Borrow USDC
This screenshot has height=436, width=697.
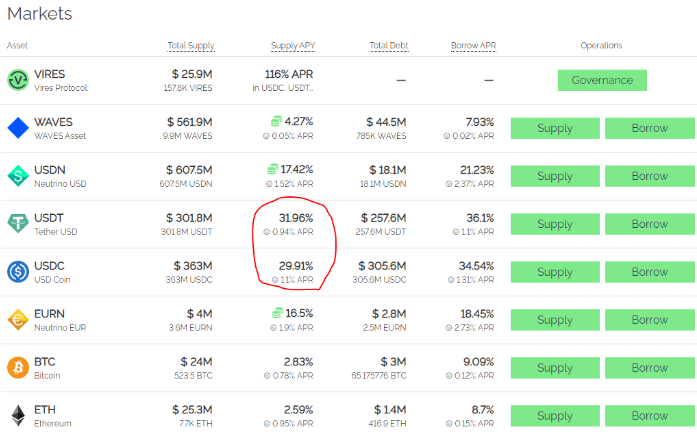click(x=649, y=272)
